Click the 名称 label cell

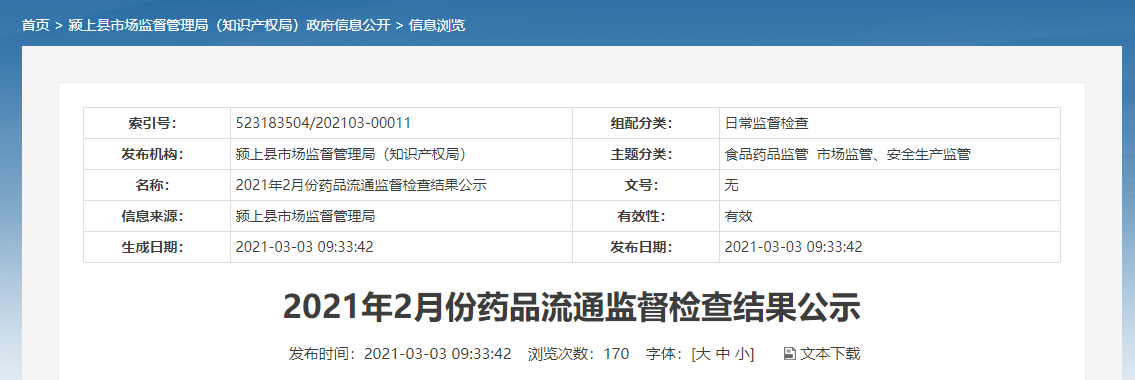point(157,185)
